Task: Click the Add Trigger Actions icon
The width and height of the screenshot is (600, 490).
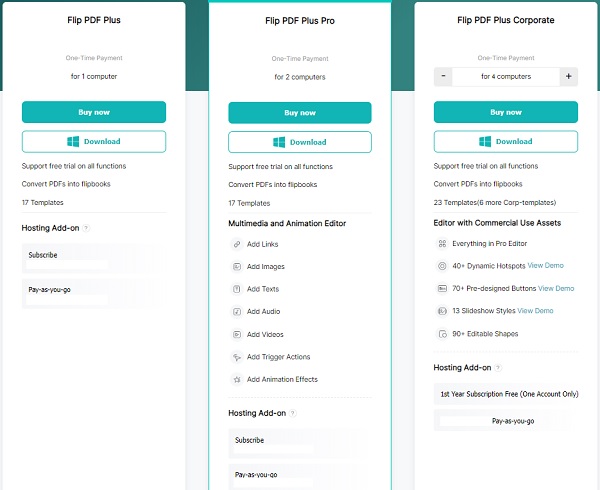Action: tap(237, 357)
